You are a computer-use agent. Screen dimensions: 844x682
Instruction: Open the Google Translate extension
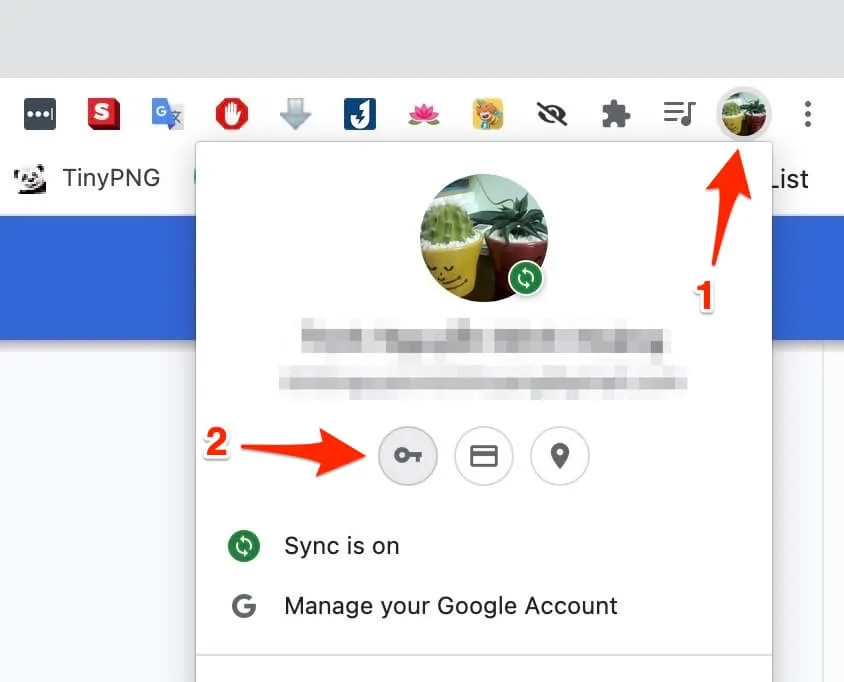(167, 113)
